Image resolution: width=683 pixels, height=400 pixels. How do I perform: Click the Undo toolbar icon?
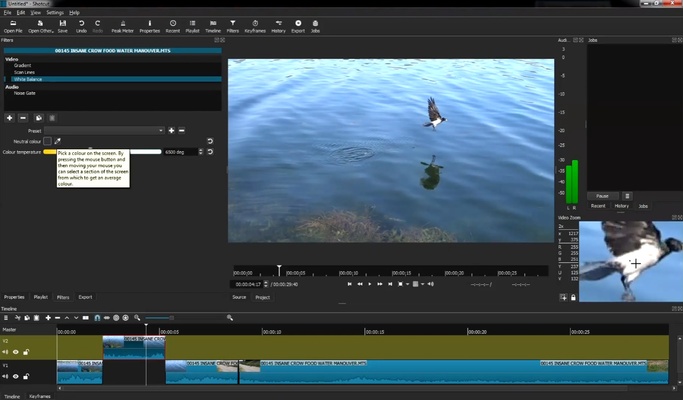pyautogui.click(x=81, y=26)
